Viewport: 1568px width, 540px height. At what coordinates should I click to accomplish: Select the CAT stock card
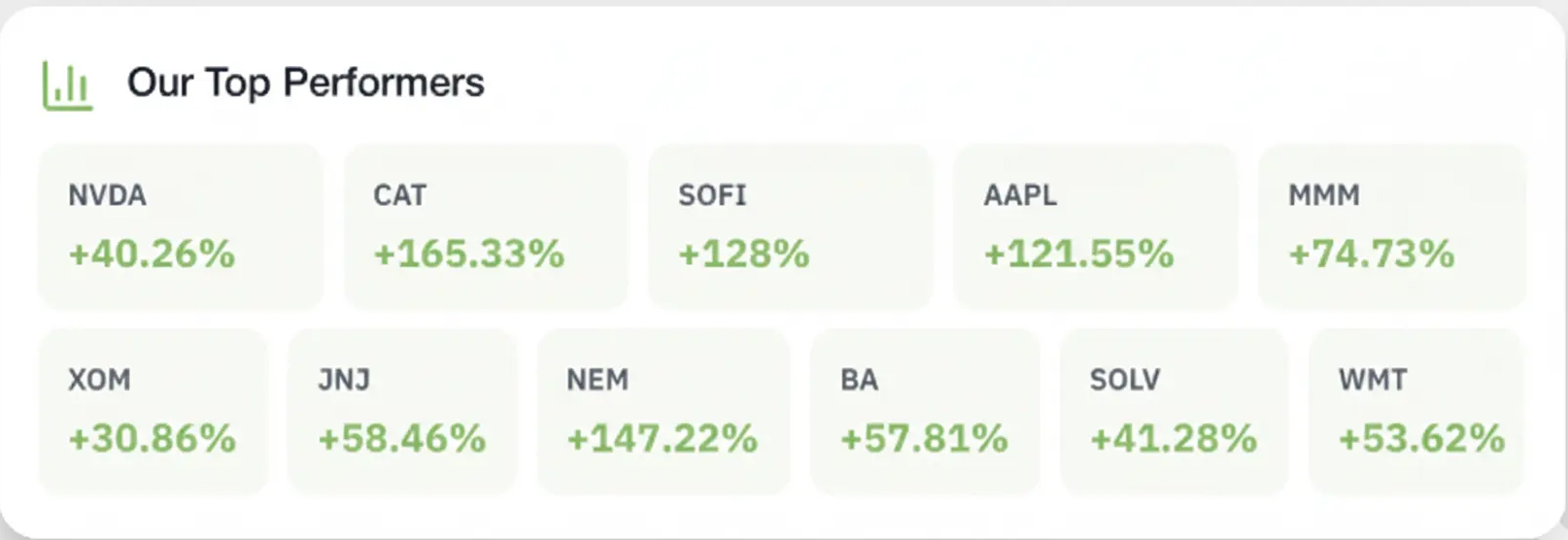coord(486,225)
